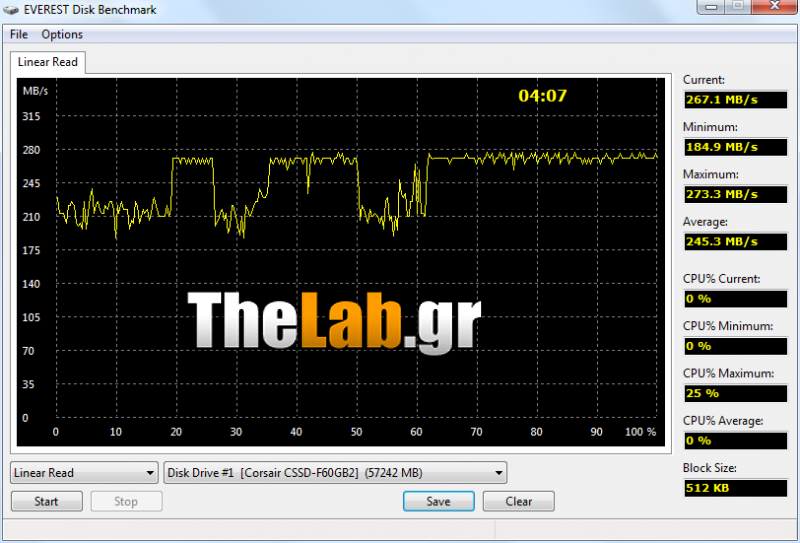The width and height of the screenshot is (800, 543).
Task: Click the 100 % mark on horizontal axis
Action: point(640,432)
